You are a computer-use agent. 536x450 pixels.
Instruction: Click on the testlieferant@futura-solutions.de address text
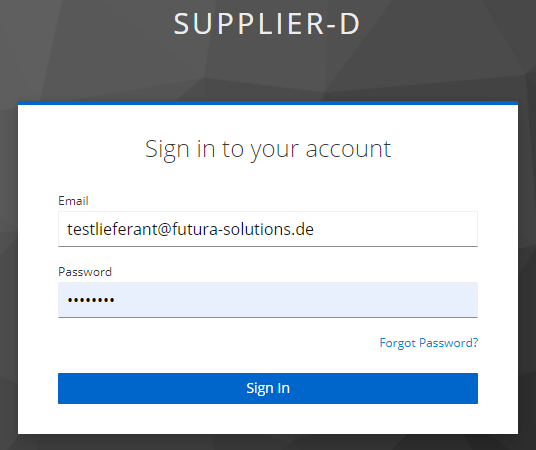(x=190, y=229)
